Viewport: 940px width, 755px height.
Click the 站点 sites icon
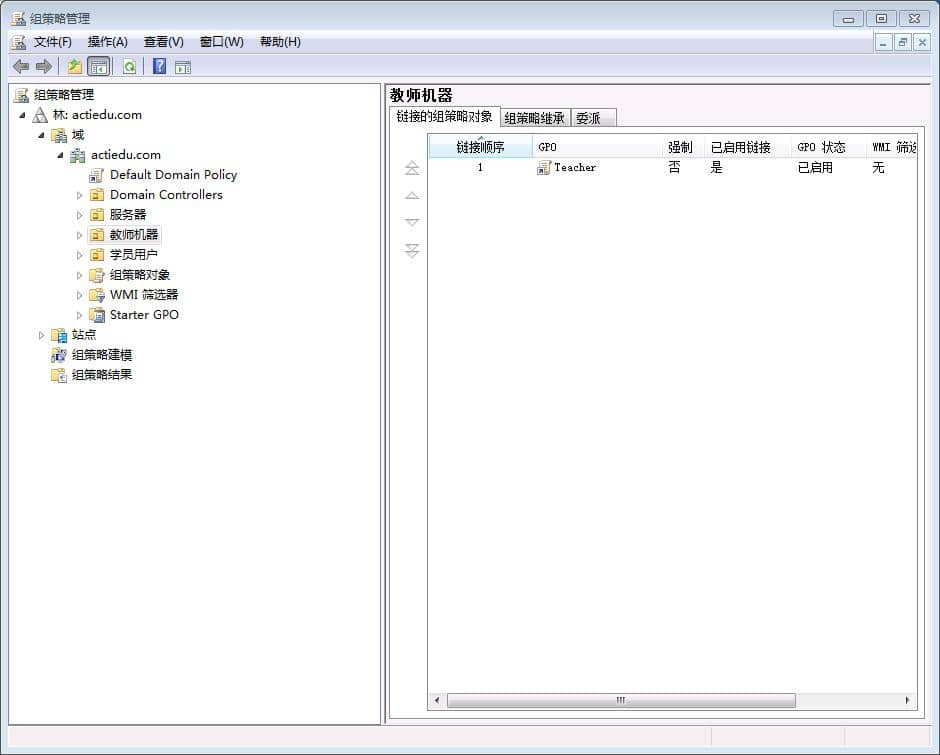coord(59,335)
